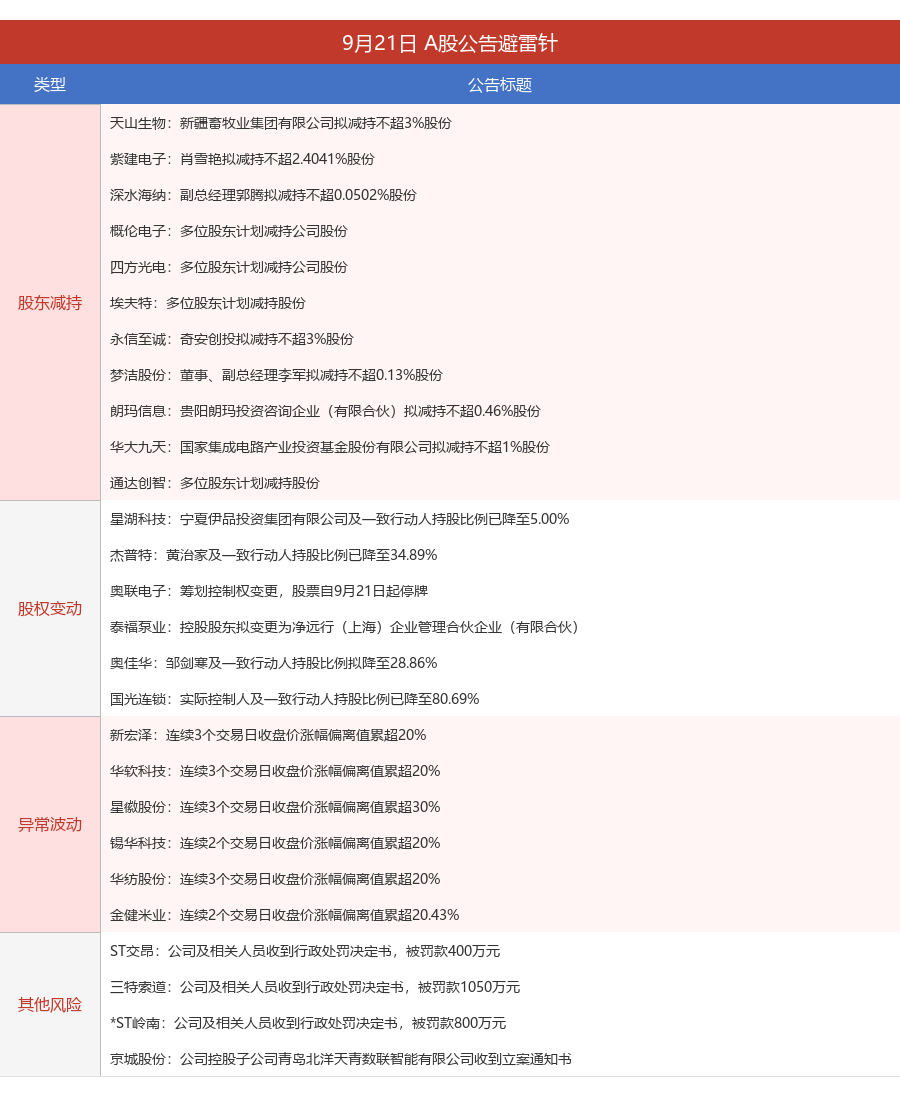Select the 股权变动 category cell
This screenshot has width=900, height=1096.
pos(50,609)
